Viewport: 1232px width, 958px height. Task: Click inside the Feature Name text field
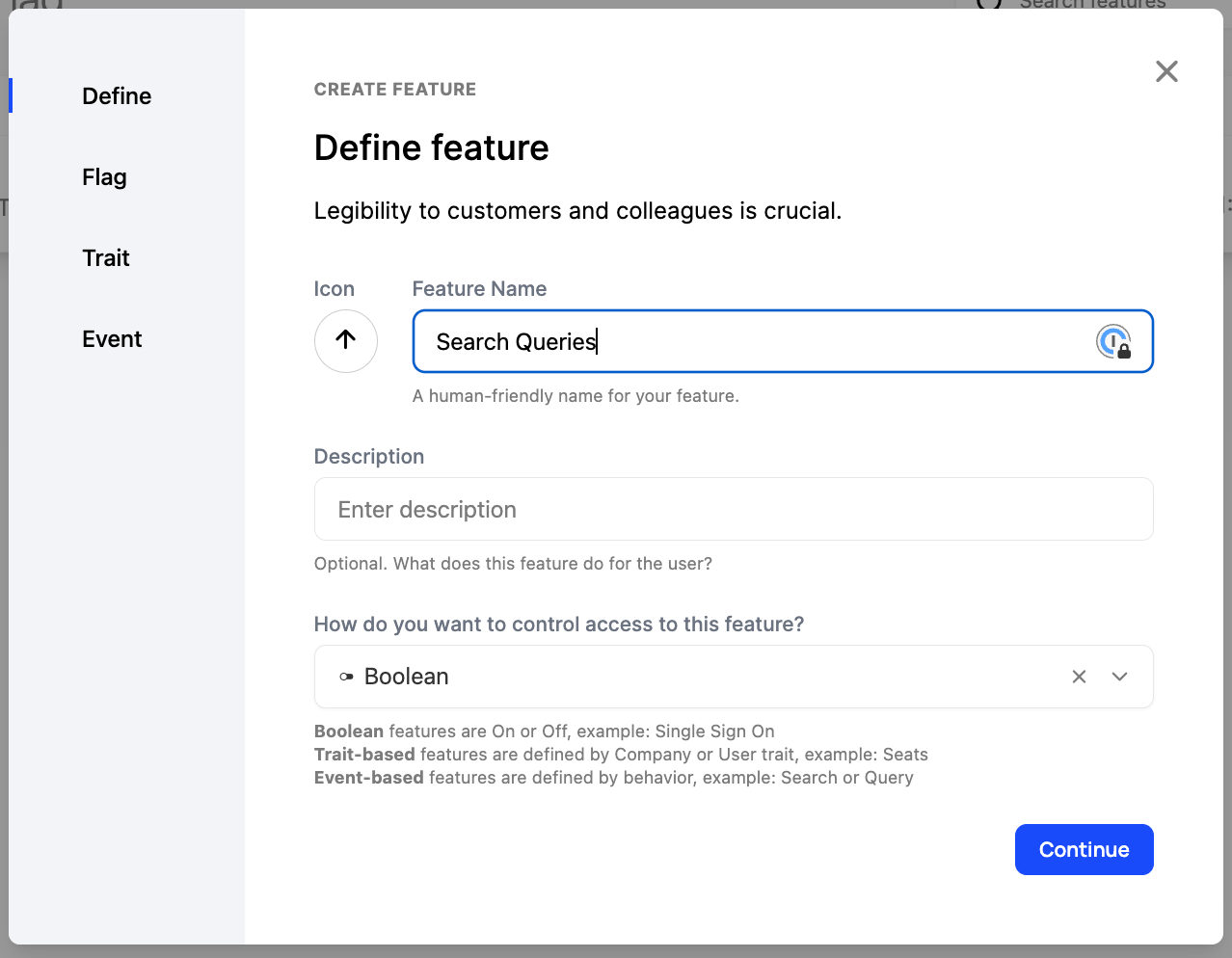coord(733,341)
